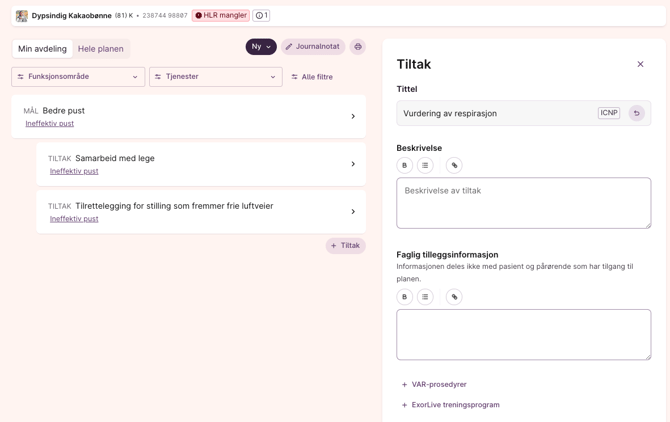Open the Funksjonsområde filter dropdown
This screenshot has width=670, height=422.
pyautogui.click(x=78, y=77)
